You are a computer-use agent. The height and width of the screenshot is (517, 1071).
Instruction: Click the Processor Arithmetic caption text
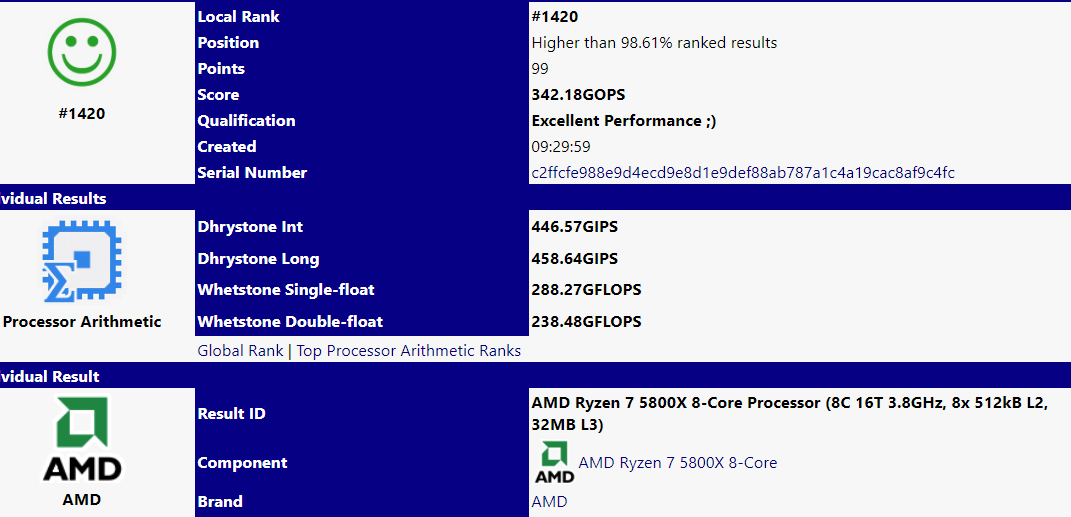pyautogui.click(x=82, y=322)
